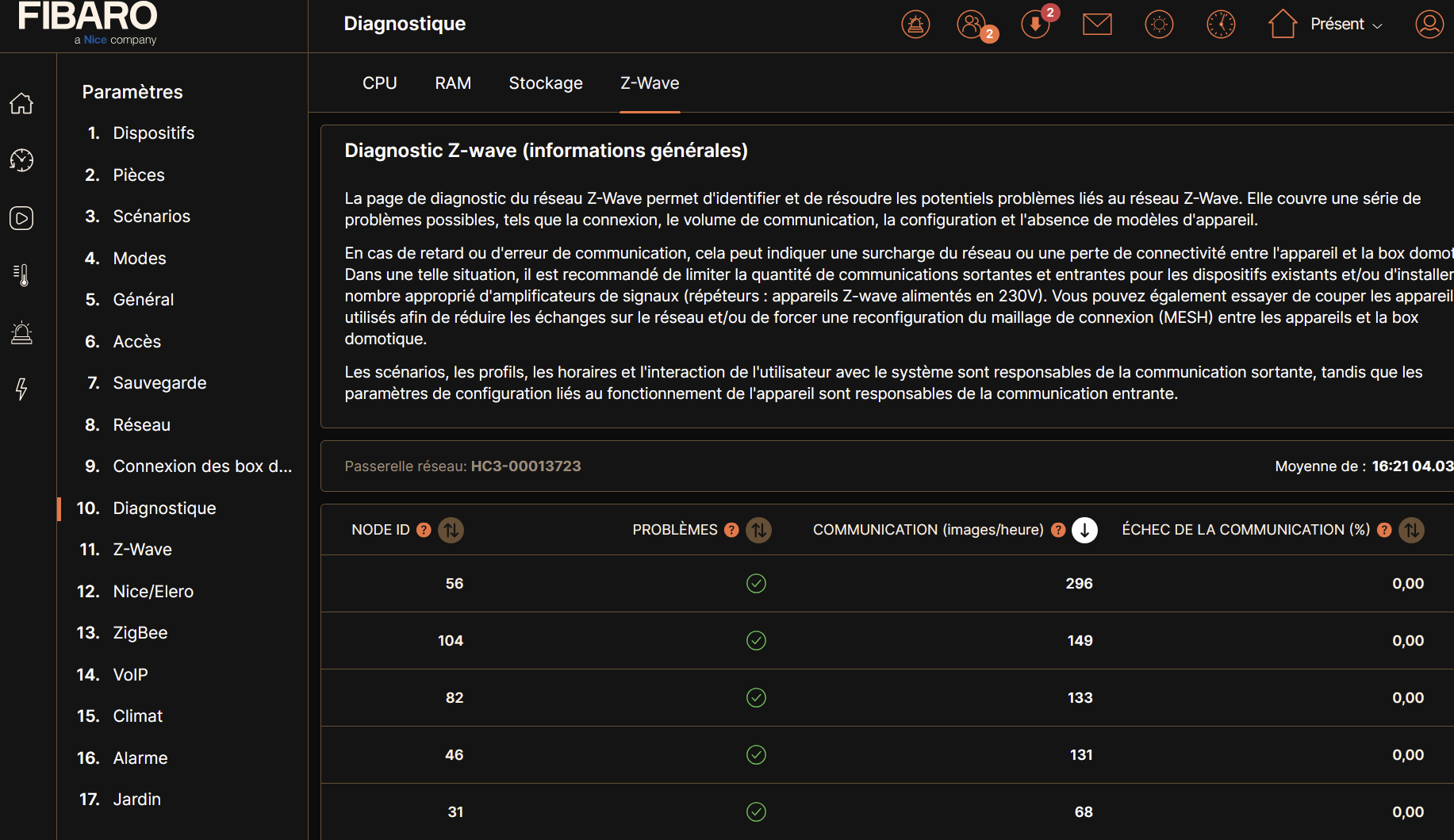The width and height of the screenshot is (1454, 840).
Task: Toggle sort on ÉCHEC DE LA COMMUNICATION column
Action: coord(1411,530)
